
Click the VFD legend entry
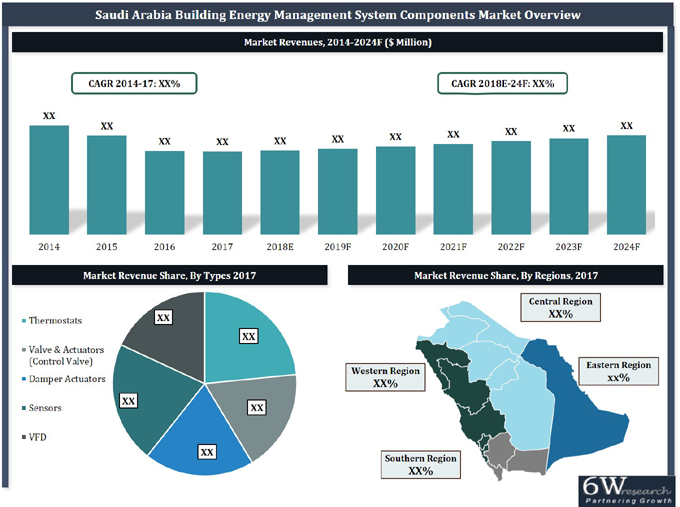34,437
